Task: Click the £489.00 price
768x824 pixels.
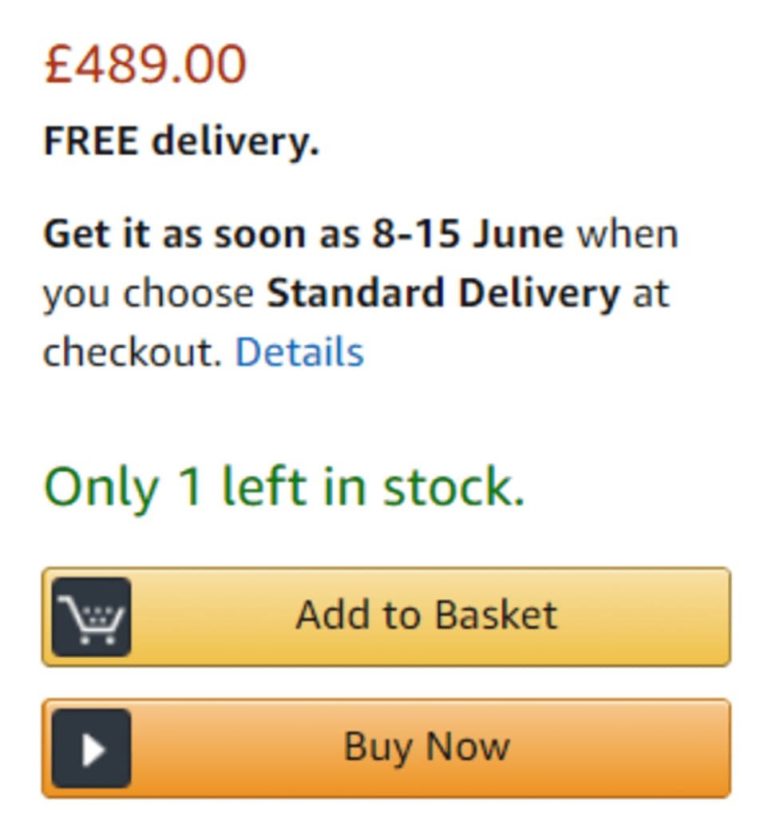Action: point(145,65)
